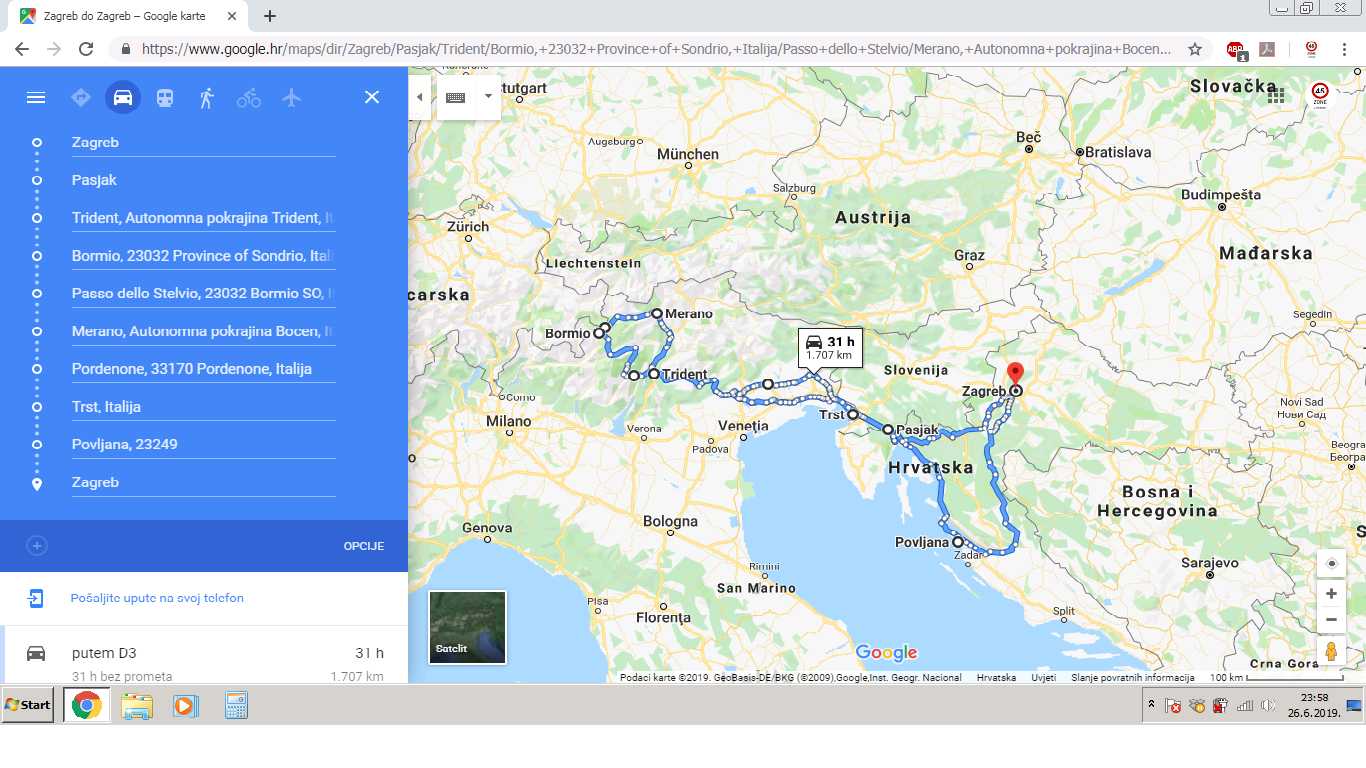1366x768 pixels.
Task: Edit the Pordenone waypoint field
Action: click(x=203, y=369)
